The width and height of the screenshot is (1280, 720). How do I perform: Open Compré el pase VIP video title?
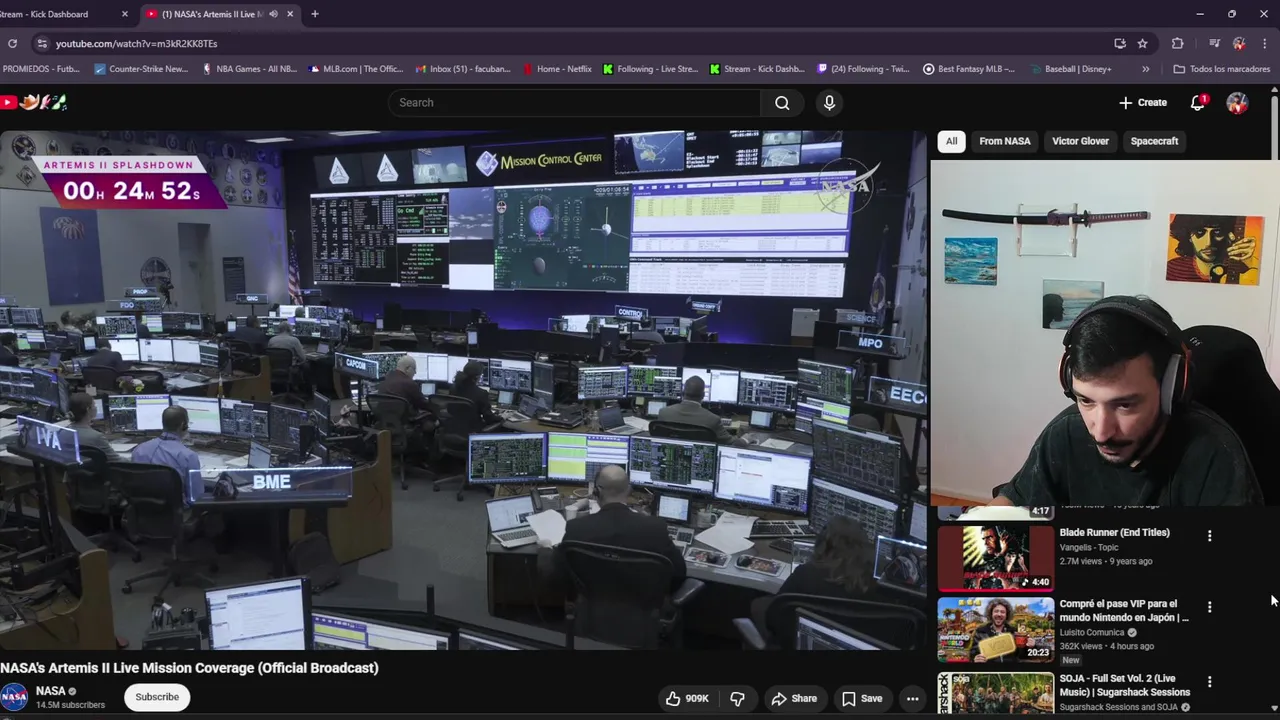click(x=1124, y=611)
